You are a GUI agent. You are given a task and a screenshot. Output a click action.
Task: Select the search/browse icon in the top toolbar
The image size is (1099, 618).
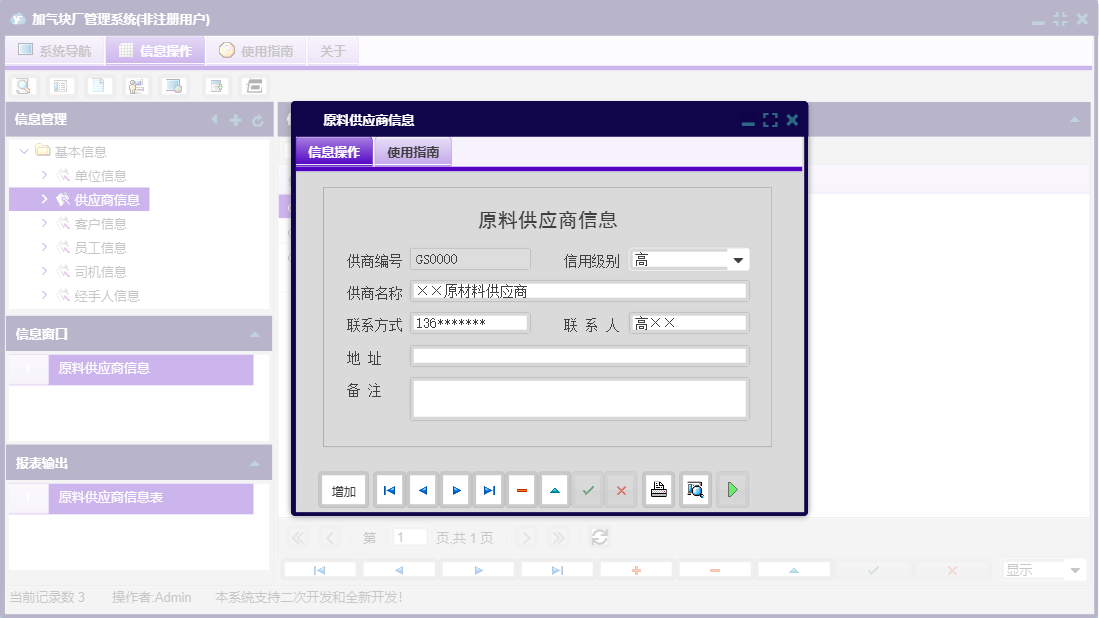coord(23,86)
